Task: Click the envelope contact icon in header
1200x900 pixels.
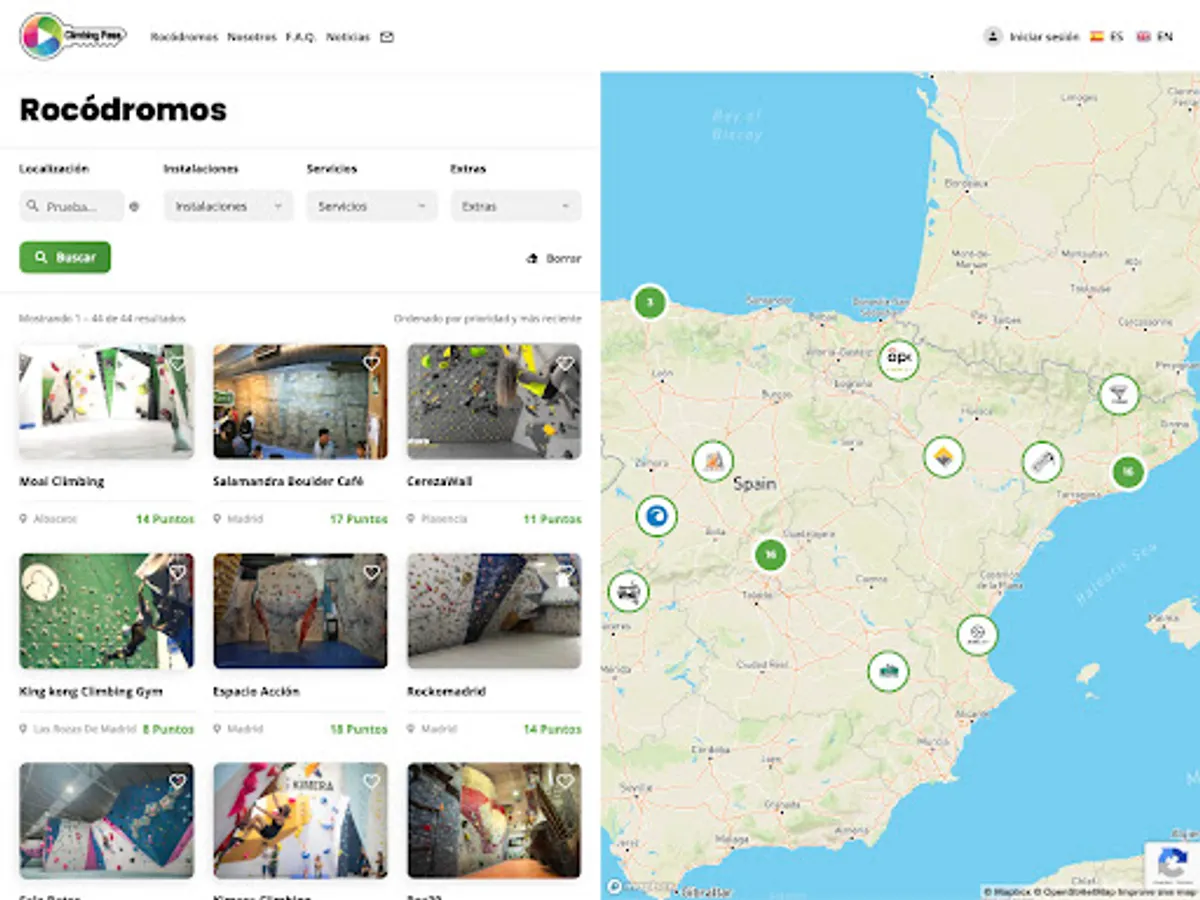Action: click(387, 37)
